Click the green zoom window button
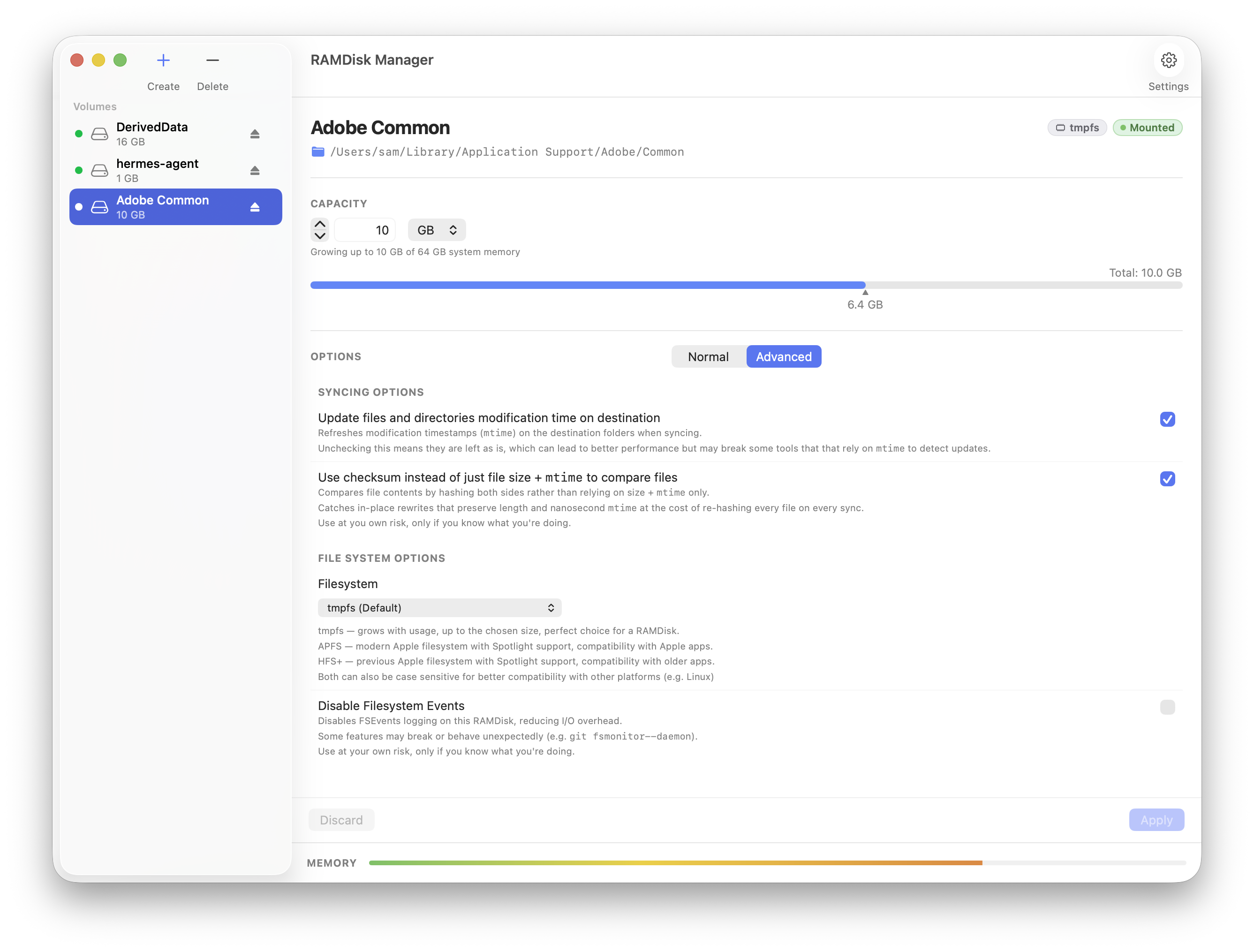1254x952 pixels. click(120, 60)
